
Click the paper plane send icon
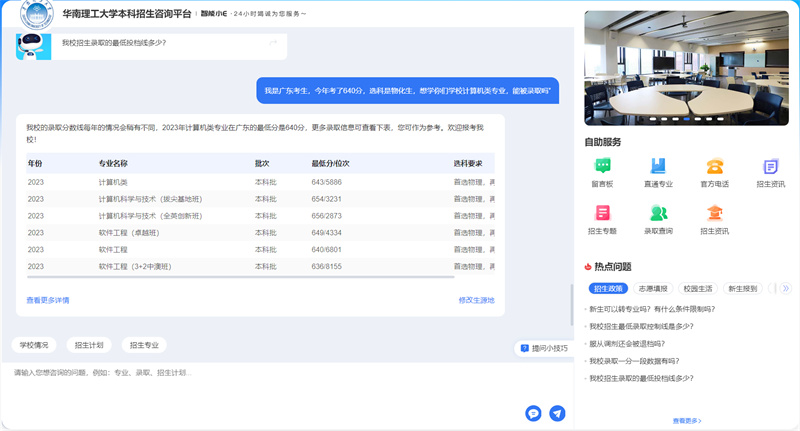coord(557,413)
